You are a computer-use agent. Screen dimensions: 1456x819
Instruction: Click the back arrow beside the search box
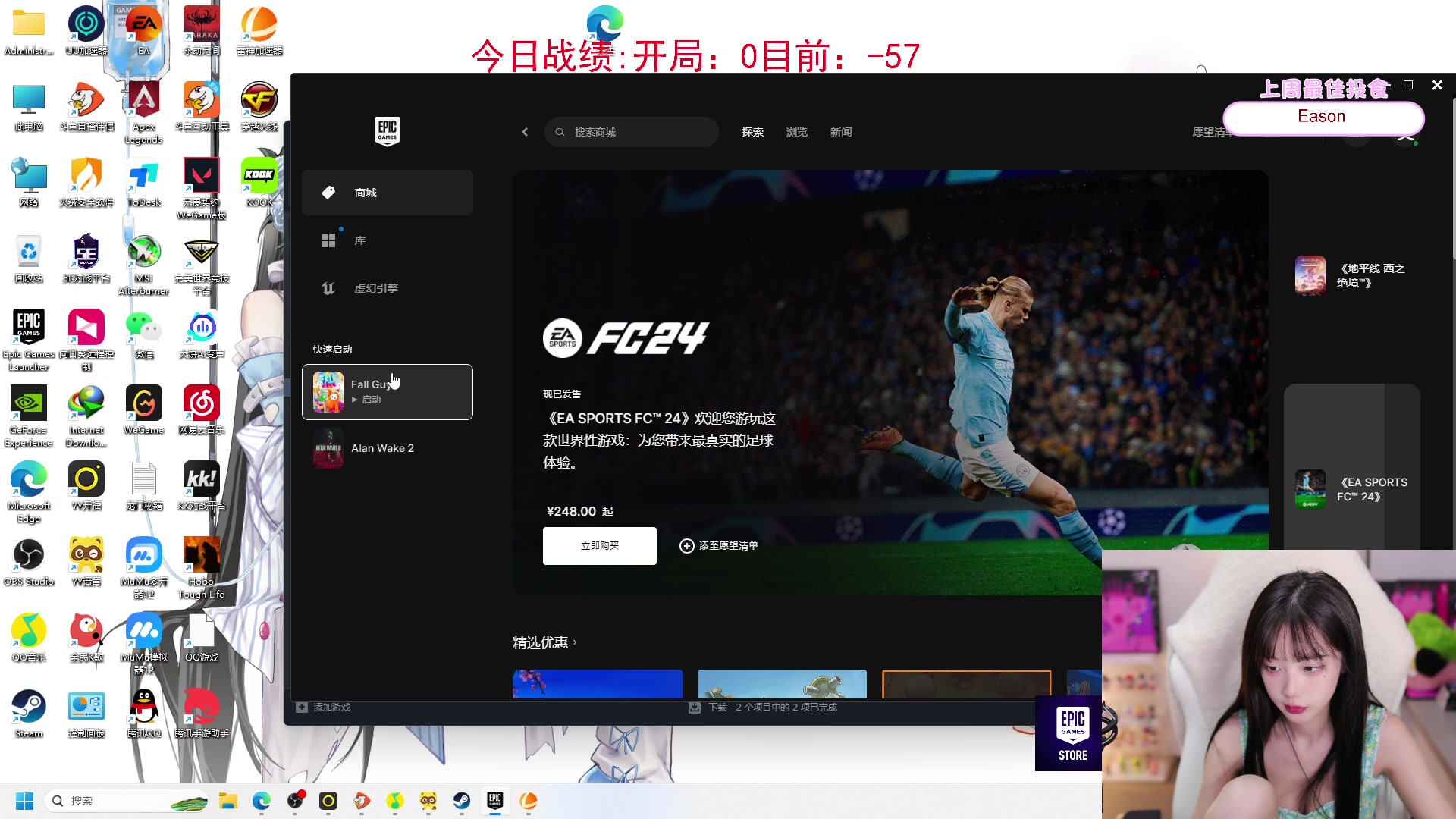coord(525,132)
